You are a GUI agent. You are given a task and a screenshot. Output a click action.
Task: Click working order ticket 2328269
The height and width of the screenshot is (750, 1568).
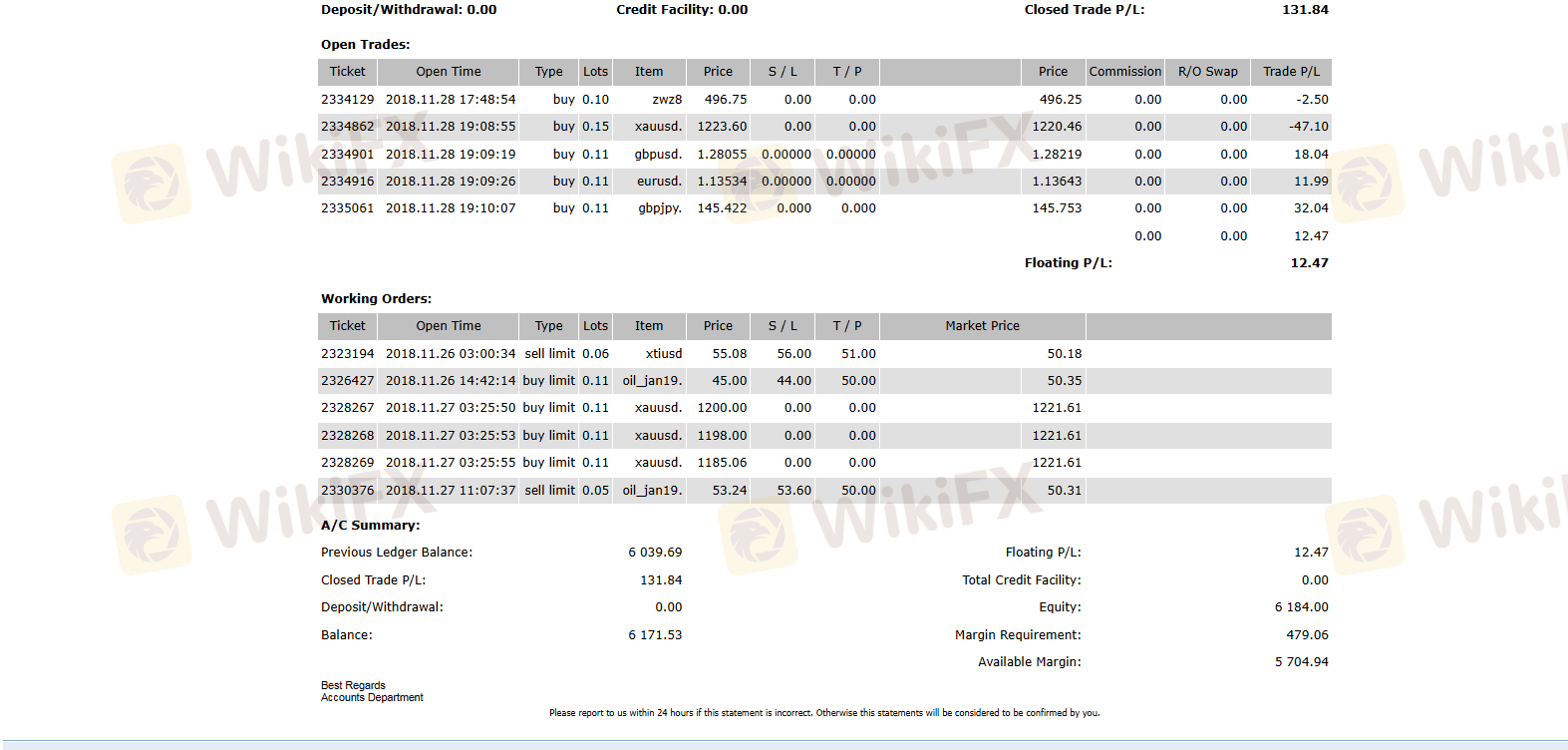tap(347, 463)
